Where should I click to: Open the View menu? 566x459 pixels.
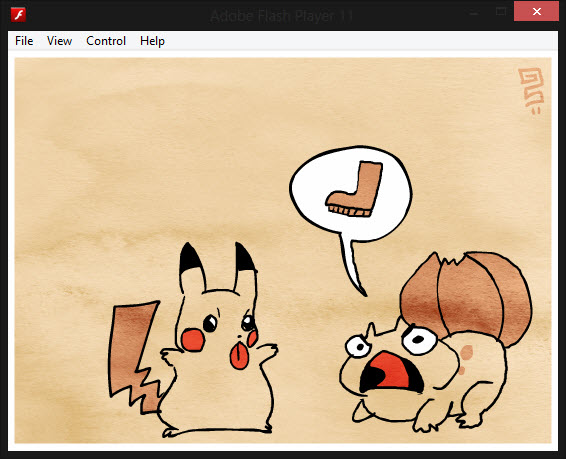[59, 41]
